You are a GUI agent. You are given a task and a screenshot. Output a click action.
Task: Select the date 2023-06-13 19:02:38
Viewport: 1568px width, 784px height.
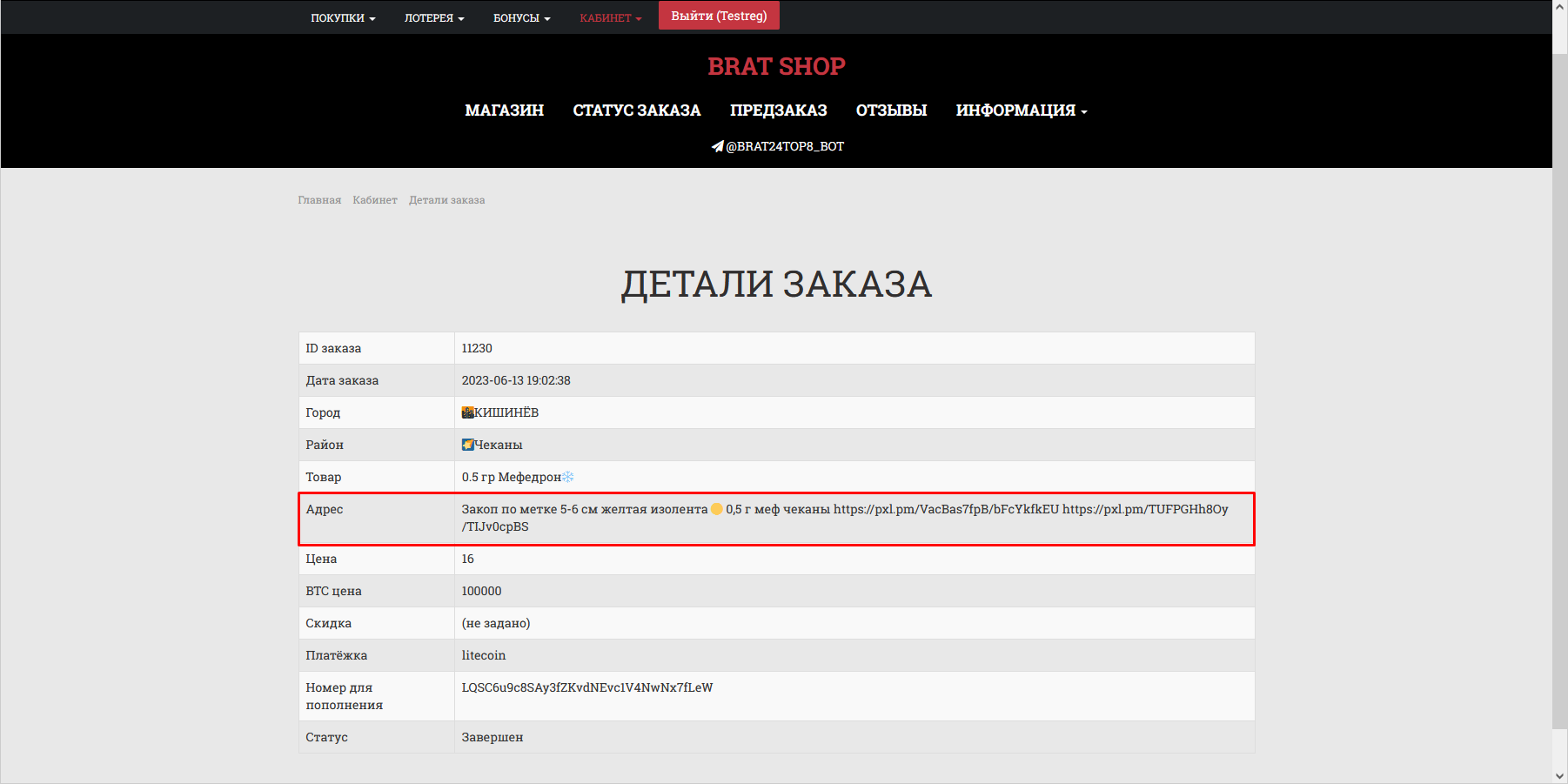pyautogui.click(x=516, y=380)
